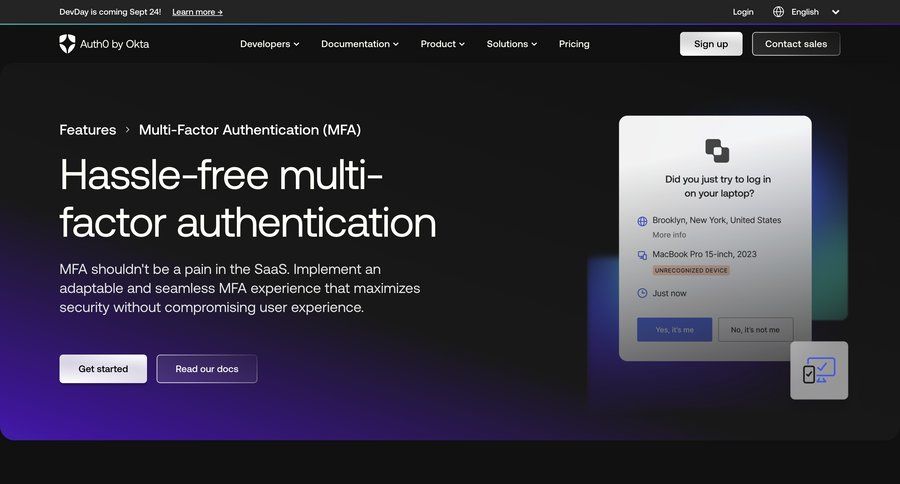
Task: Click the Login link
Action: [x=743, y=12]
